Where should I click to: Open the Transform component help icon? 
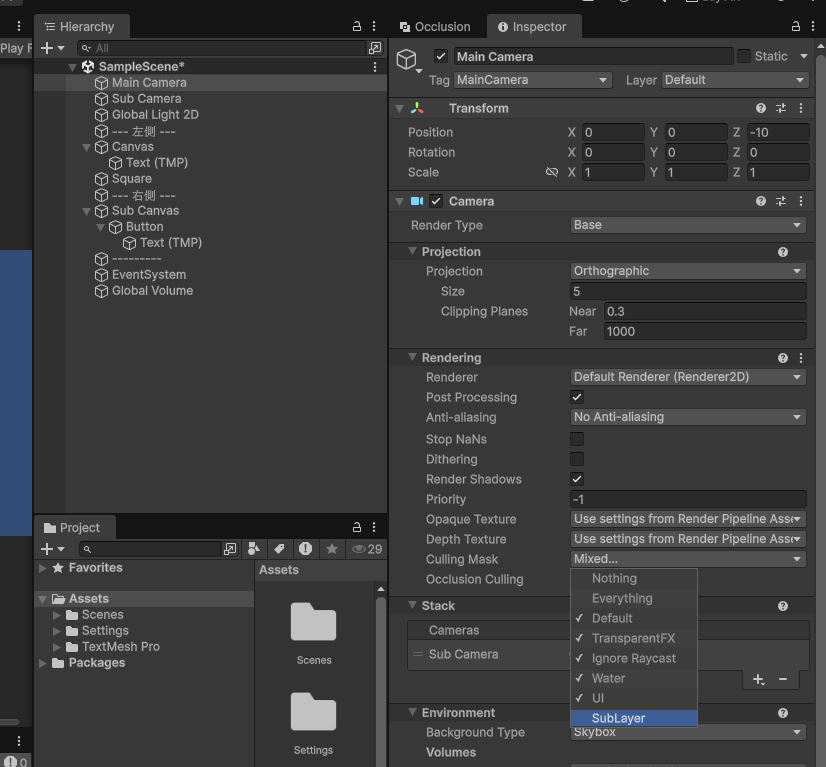pyautogui.click(x=761, y=108)
